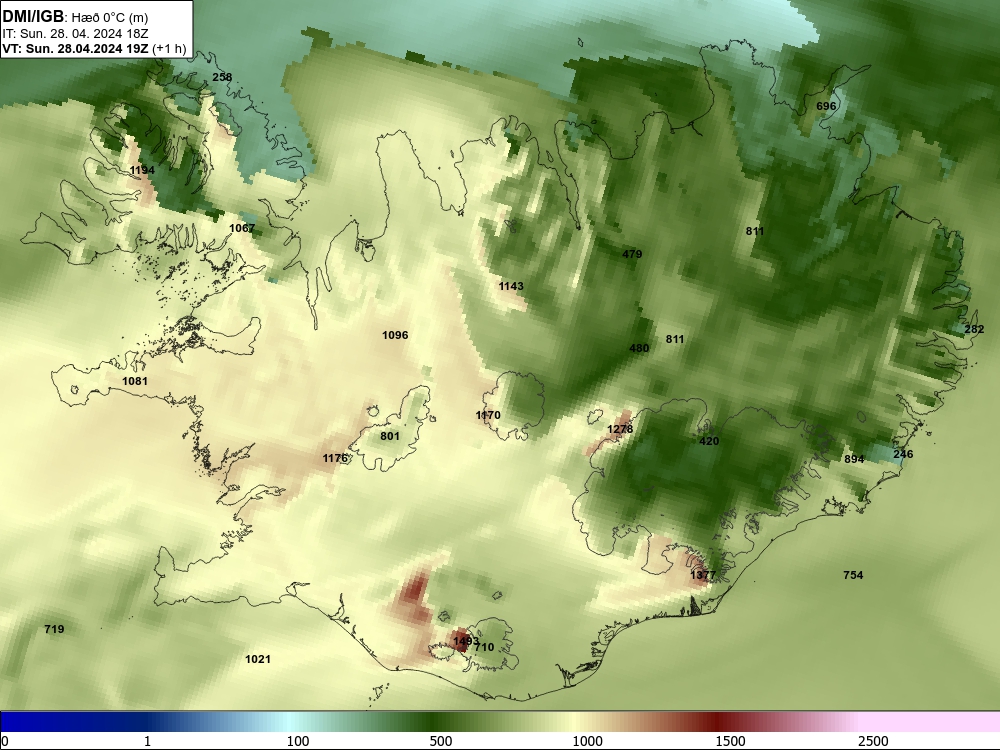Image resolution: width=1000 pixels, height=750 pixels.
Task: Click the 480 height value
Action: (x=639, y=348)
